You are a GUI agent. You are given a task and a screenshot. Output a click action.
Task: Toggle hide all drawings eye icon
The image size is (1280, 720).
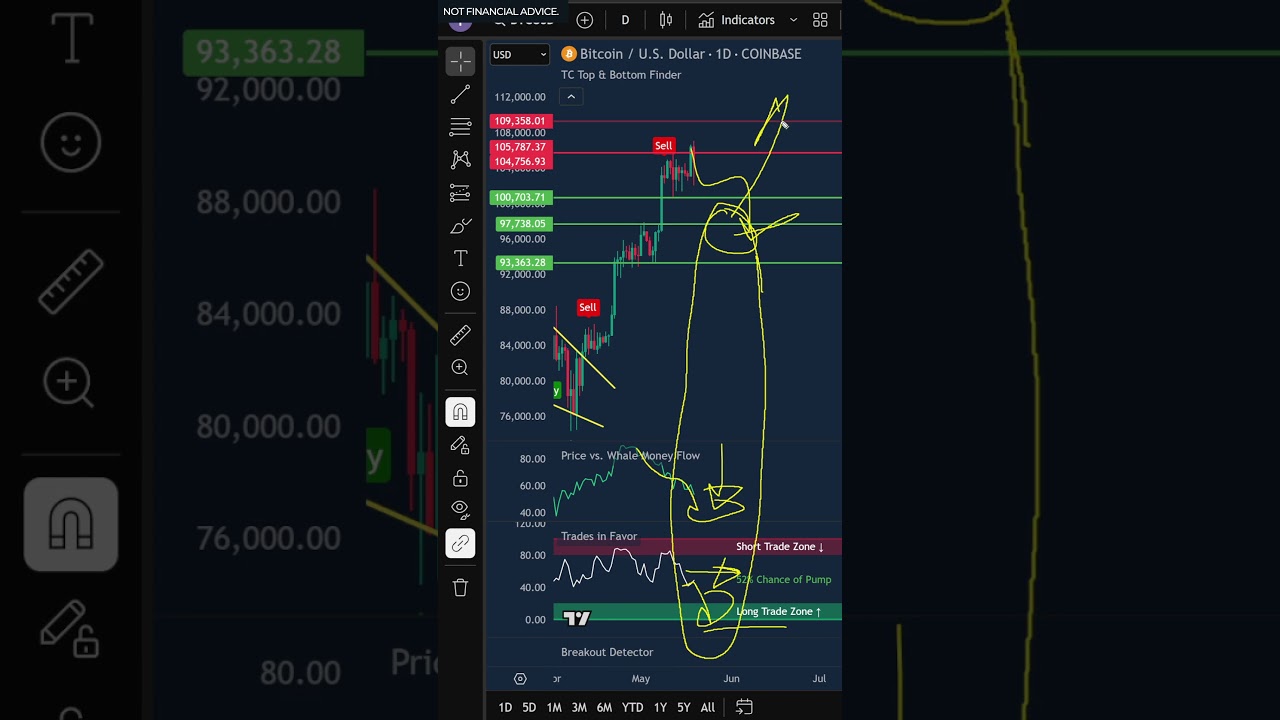tap(460, 508)
